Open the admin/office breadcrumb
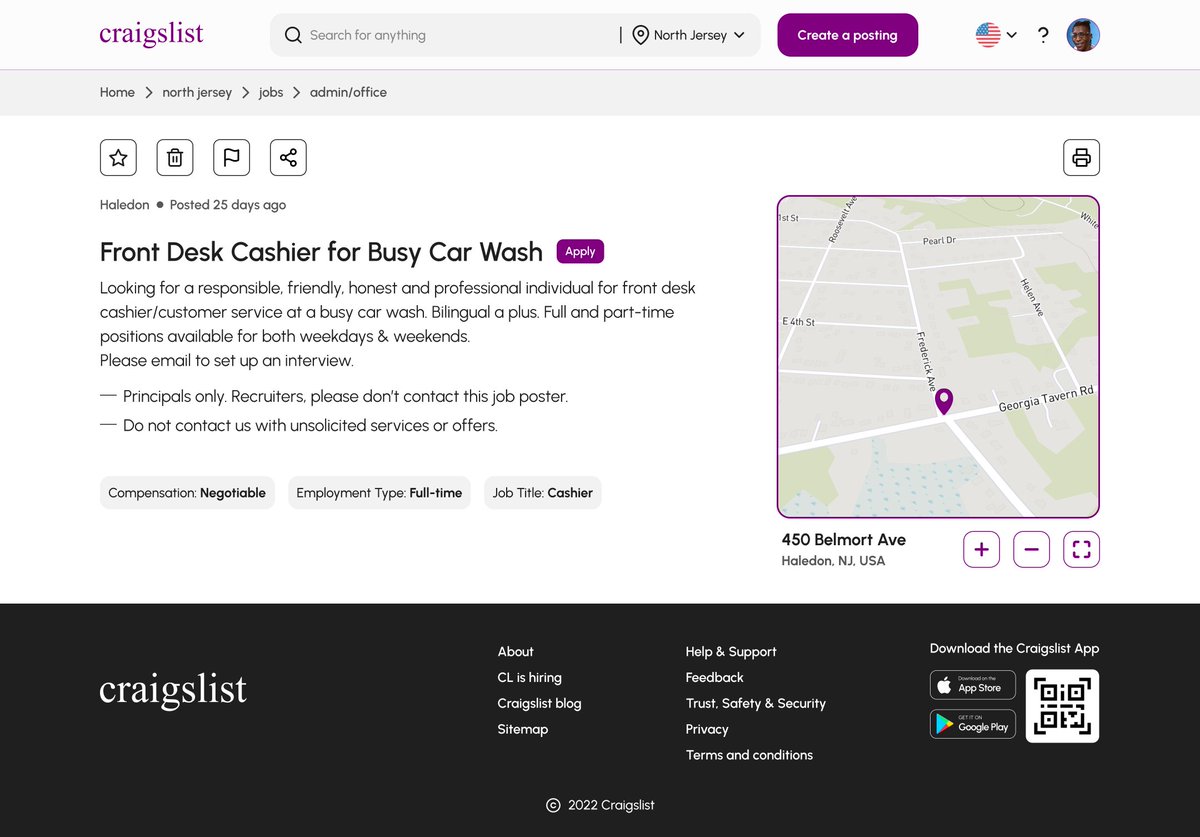The height and width of the screenshot is (837, 1200). [x=348, y=92]
